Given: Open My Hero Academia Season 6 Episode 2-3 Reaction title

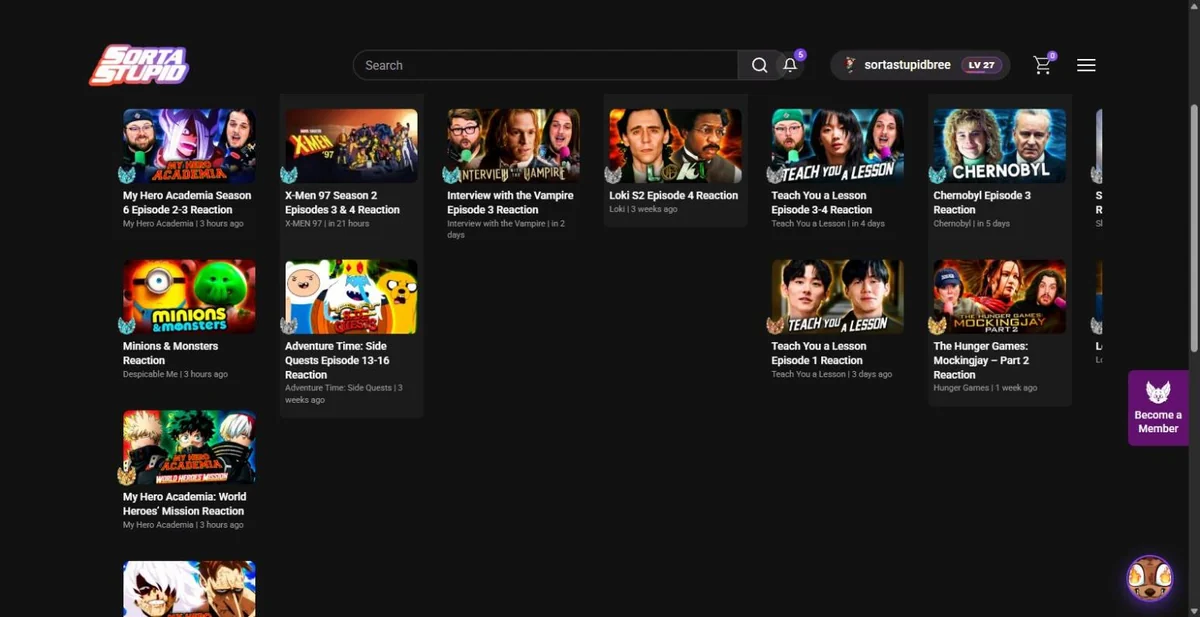Looking at the screenshot, I should pos(187,203).
